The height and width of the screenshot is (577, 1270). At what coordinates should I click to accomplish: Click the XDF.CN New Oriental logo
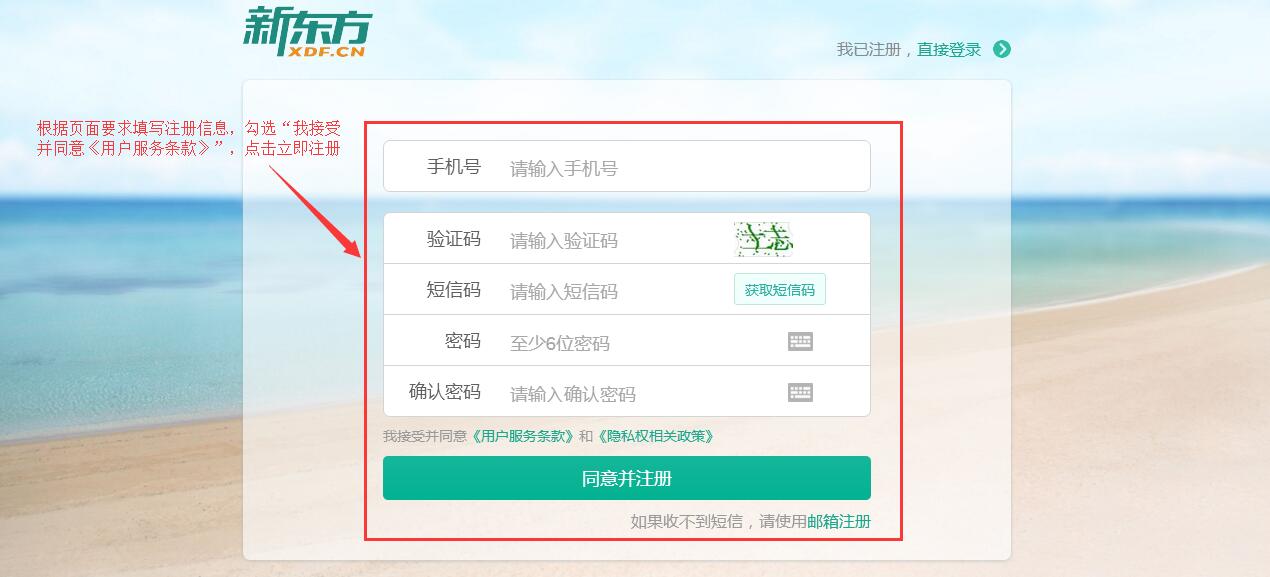point(306,32)
